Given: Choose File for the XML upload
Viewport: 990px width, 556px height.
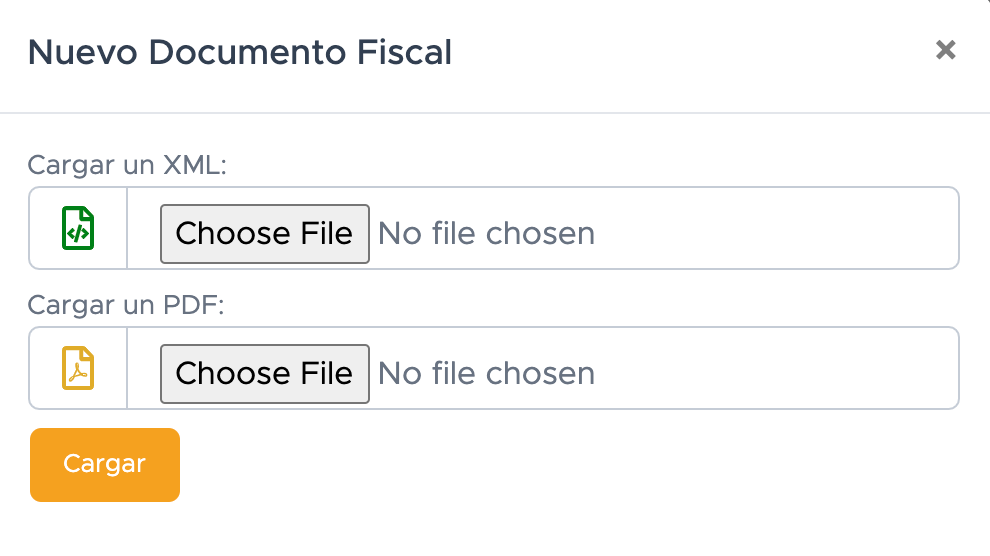Looking at the screenshot, I should click(265, 234).
